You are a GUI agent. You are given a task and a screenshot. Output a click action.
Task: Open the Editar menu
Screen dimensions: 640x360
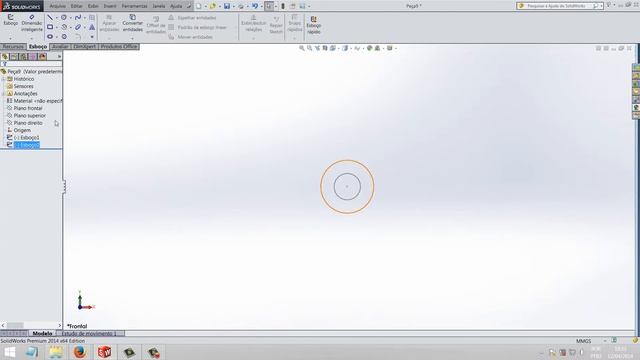tap(76, 6)
